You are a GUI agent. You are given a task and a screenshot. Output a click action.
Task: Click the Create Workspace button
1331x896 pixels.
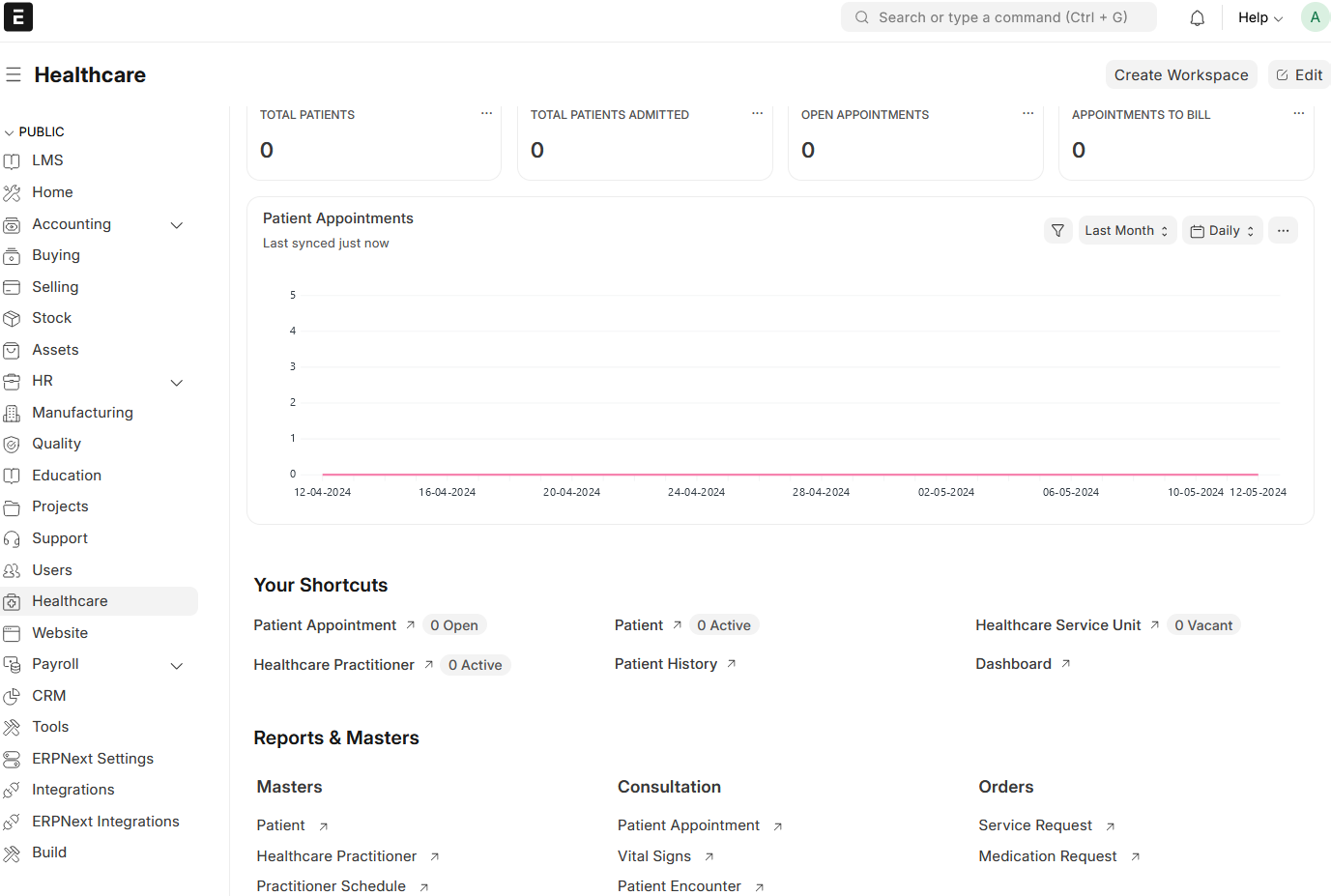tap(1180, 74)
